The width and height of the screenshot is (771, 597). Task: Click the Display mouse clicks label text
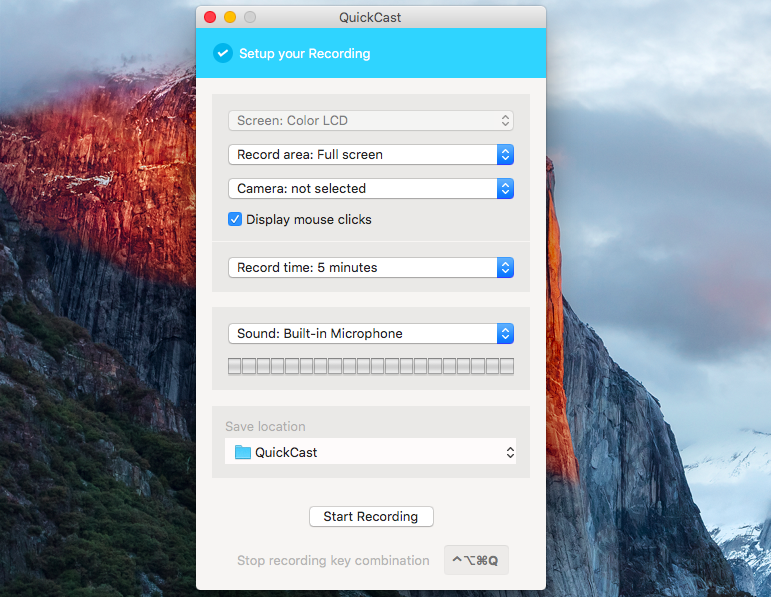pyautogui.click(x=309, y=219)
